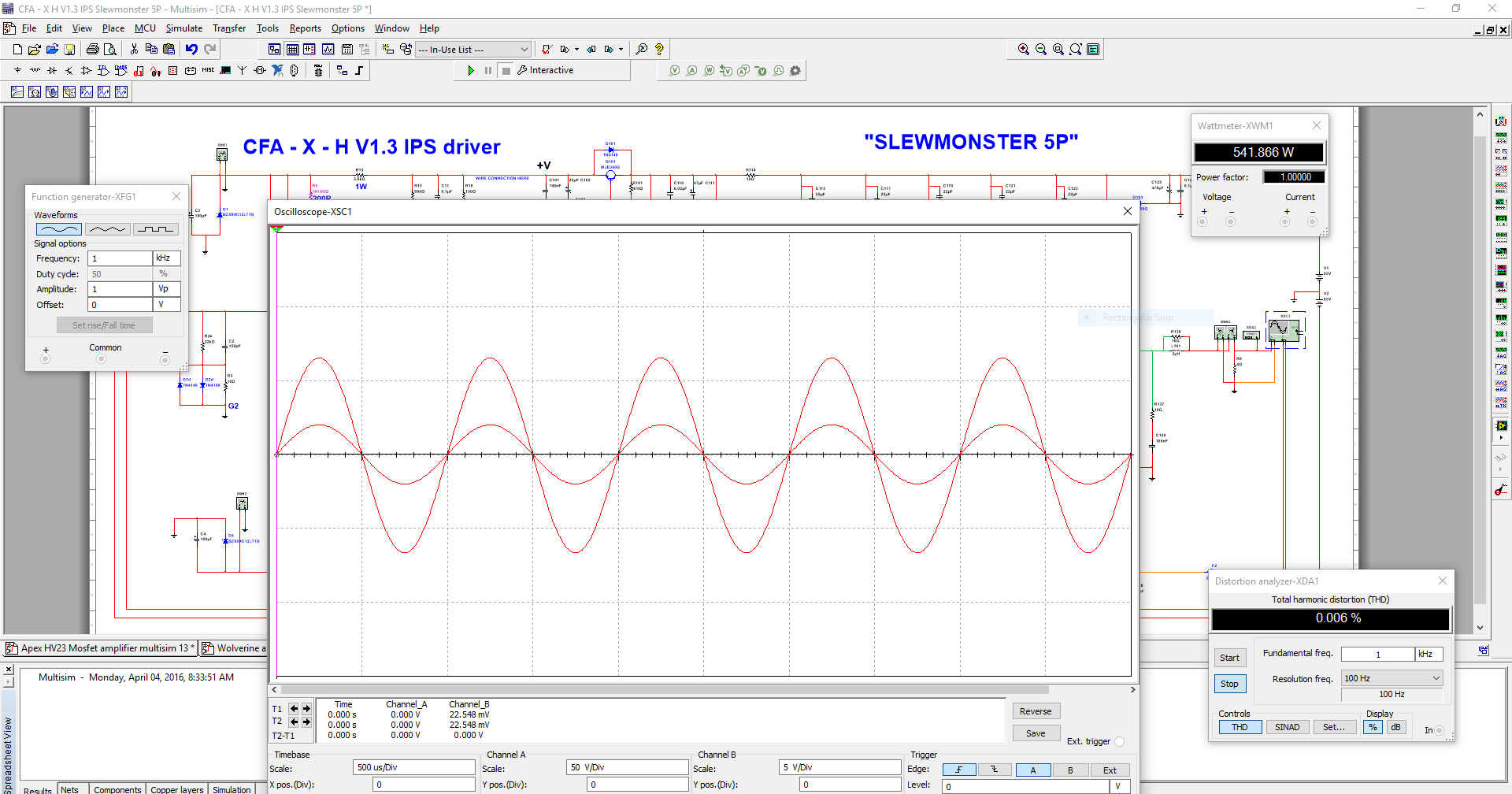Click Save button on oscilloscope
This screenshot has width=1512, height=794.
click(x=1036, y=733)
